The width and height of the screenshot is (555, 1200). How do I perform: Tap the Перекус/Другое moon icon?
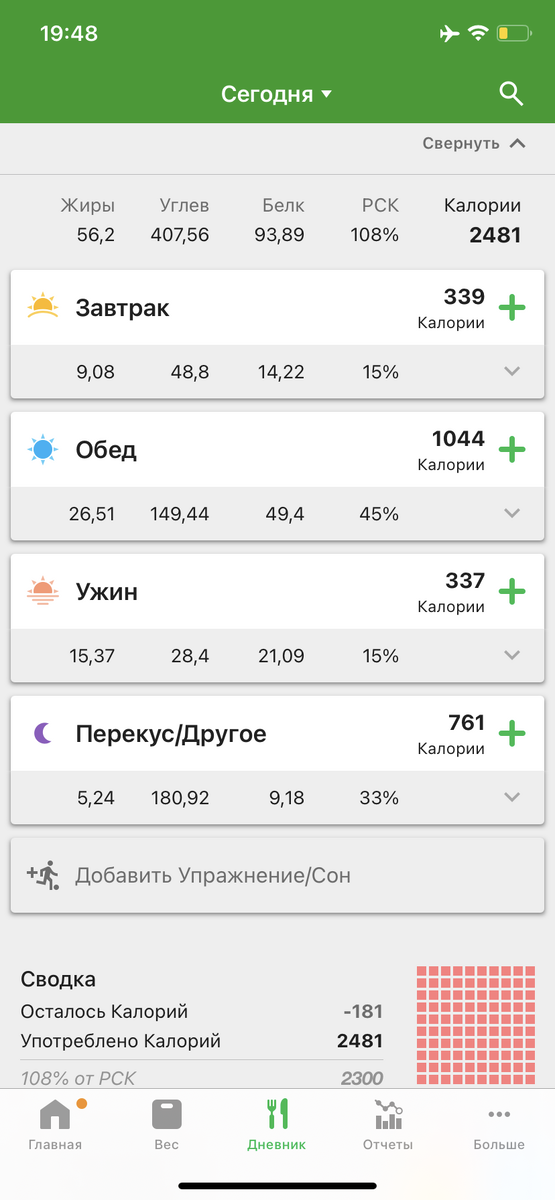coord(43,734)
